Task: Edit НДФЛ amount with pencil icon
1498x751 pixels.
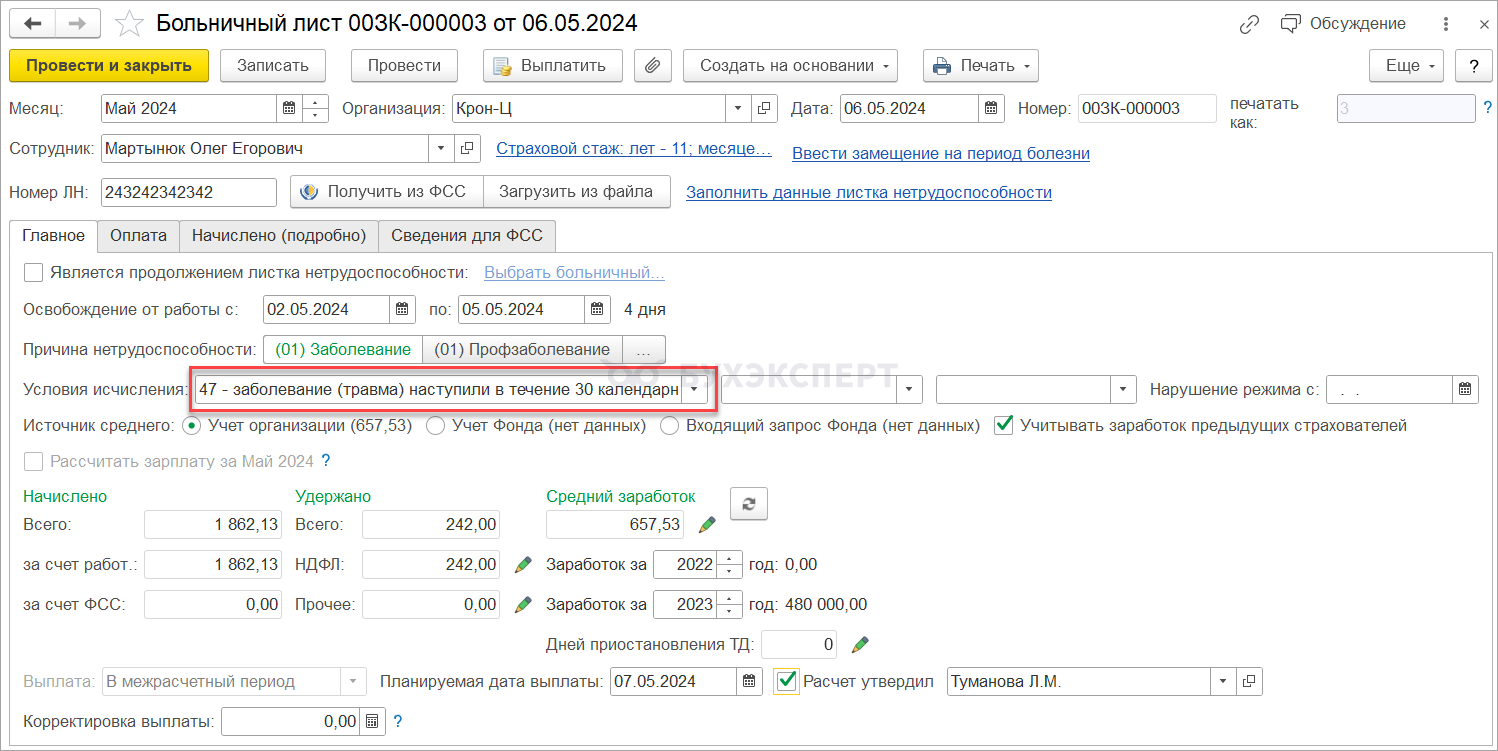Action: coord(523,565)
